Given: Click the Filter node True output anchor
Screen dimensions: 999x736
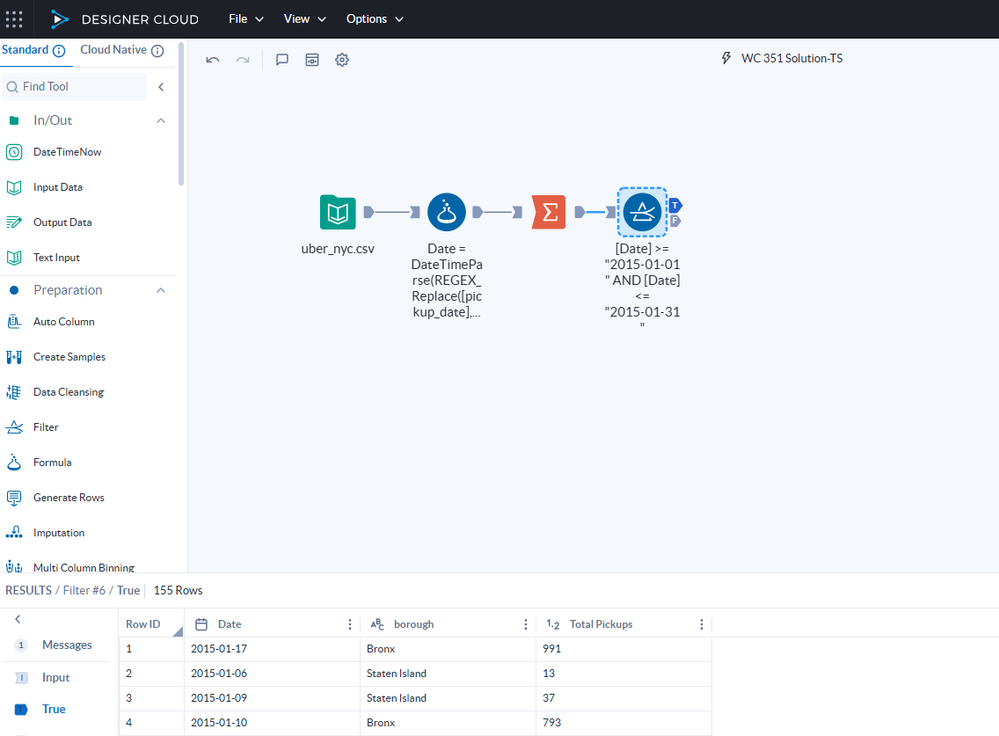Looking at the screenshot, I should (676, 205).
